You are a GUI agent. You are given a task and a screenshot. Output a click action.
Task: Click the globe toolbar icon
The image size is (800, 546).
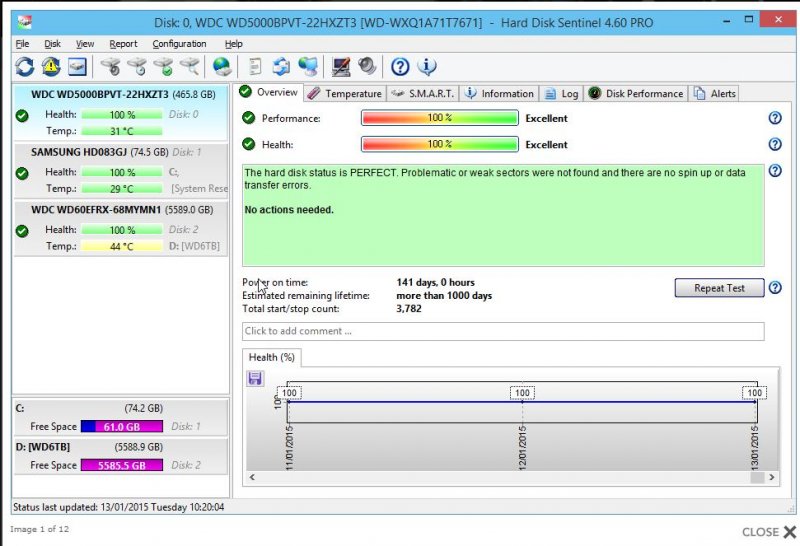222,67
